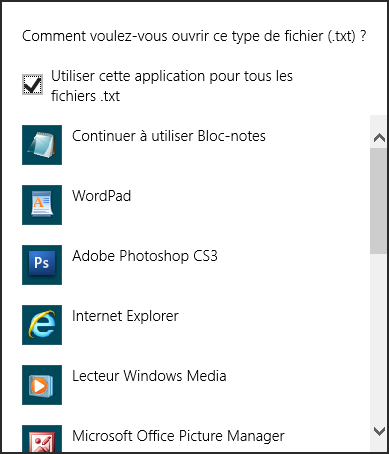Choose 'Continuer à utiliser Bloc-notes'
This screenshot has width=389, height=454.
pyautogui.click(x=169, y=136)
